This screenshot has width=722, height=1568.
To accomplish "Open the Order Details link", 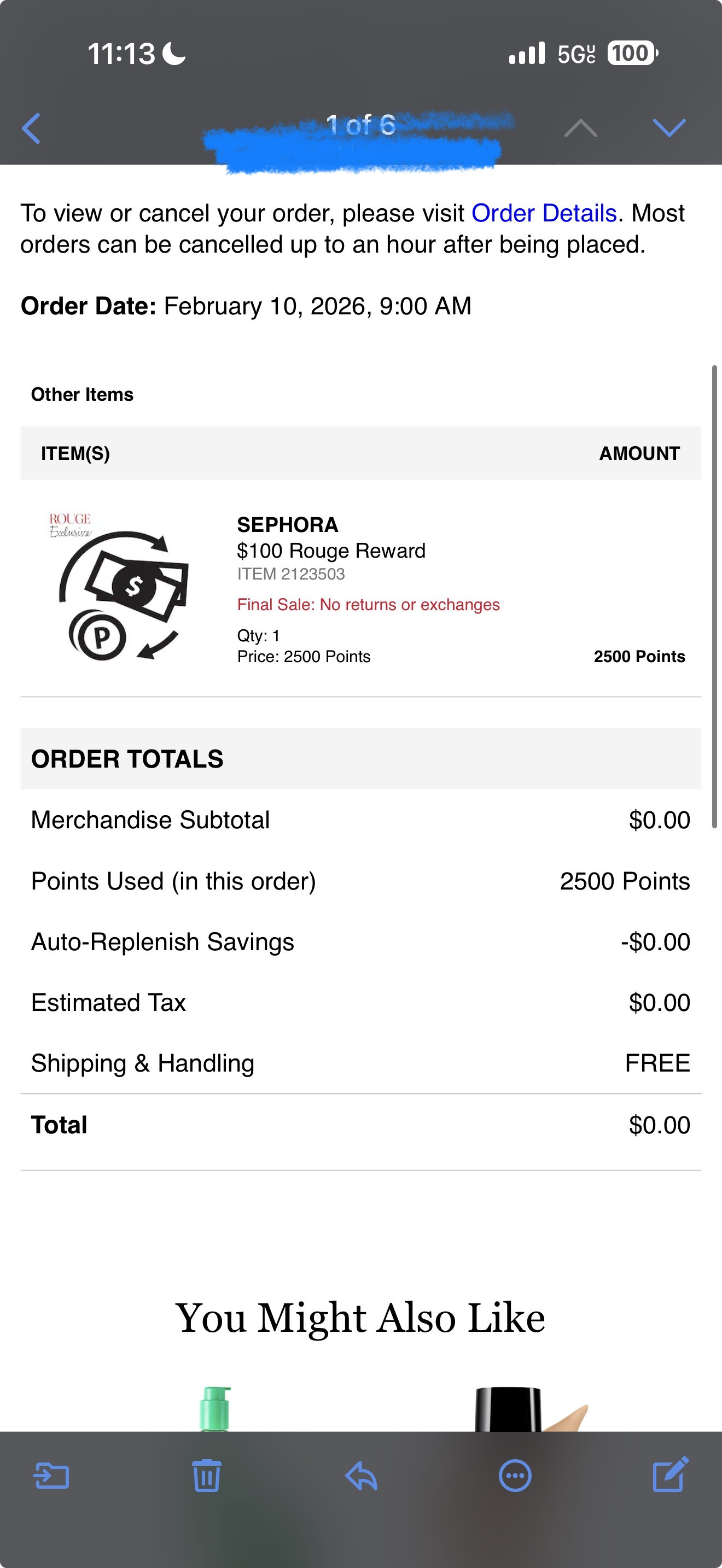I will tap(544, 213).
